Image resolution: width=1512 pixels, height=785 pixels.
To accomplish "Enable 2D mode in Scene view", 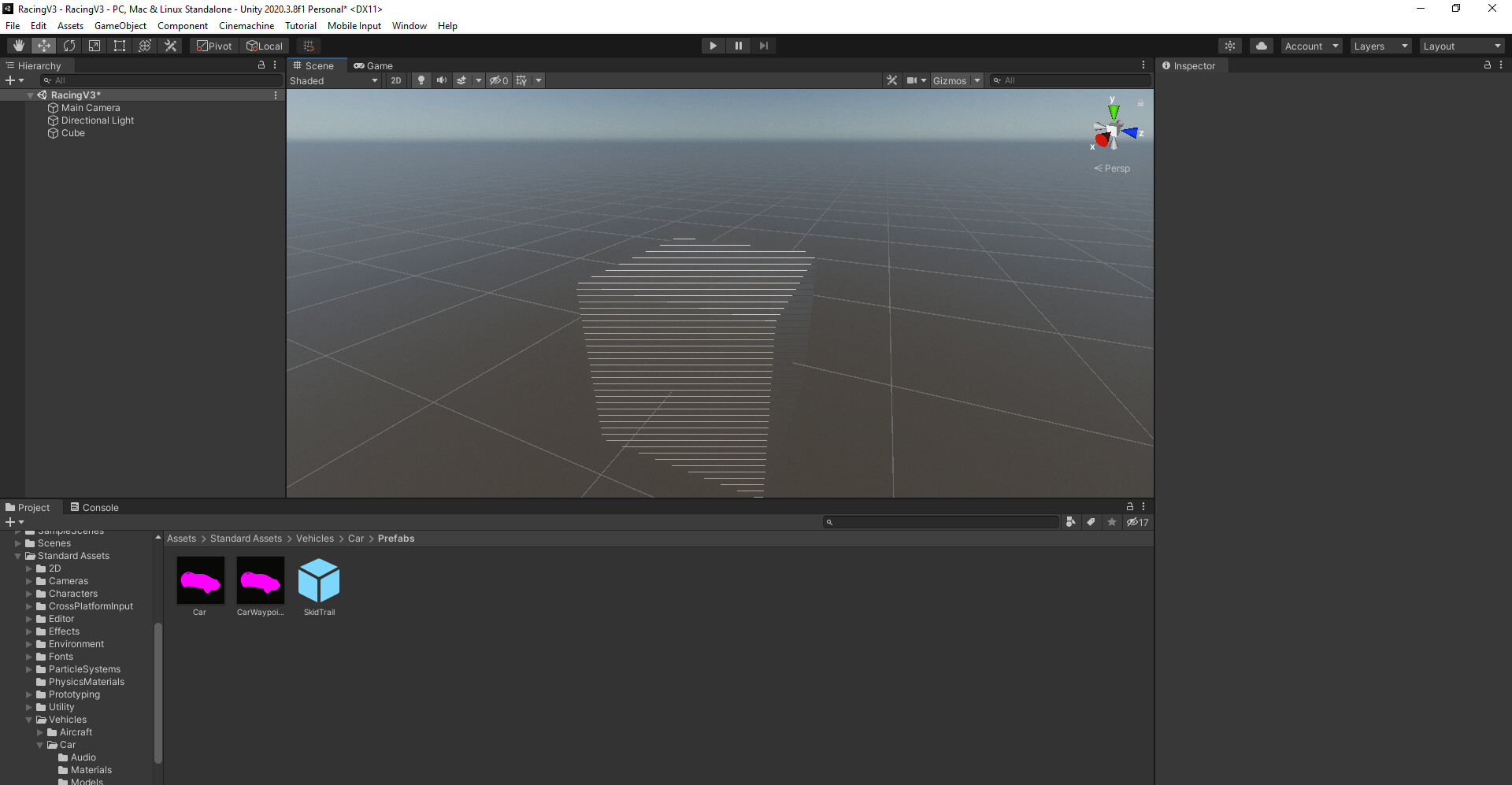I will click(396, 80).
